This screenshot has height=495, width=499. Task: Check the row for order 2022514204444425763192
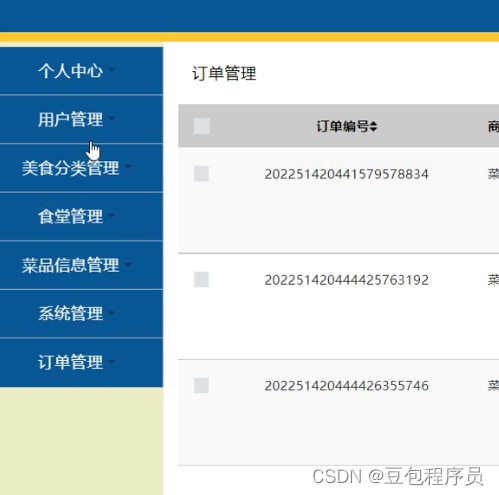201,279
